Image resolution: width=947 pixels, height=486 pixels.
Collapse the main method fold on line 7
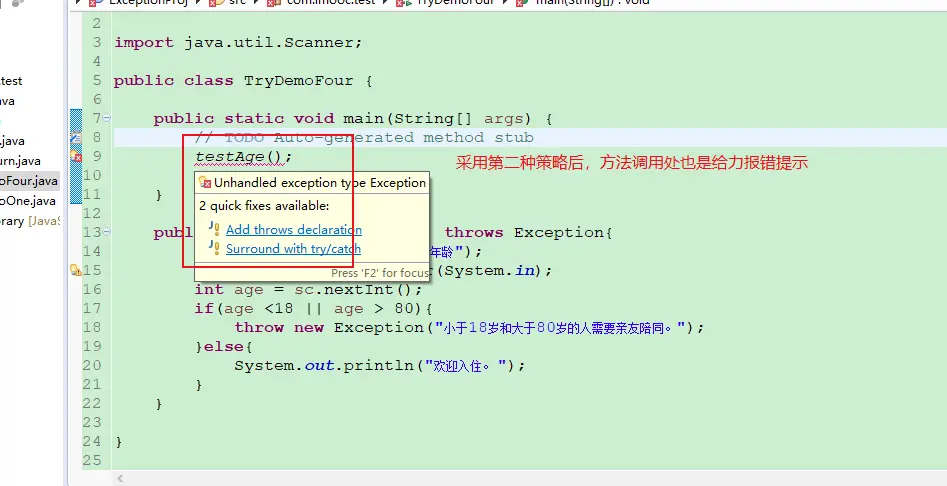pyautogui.click(x=107, y=118)
